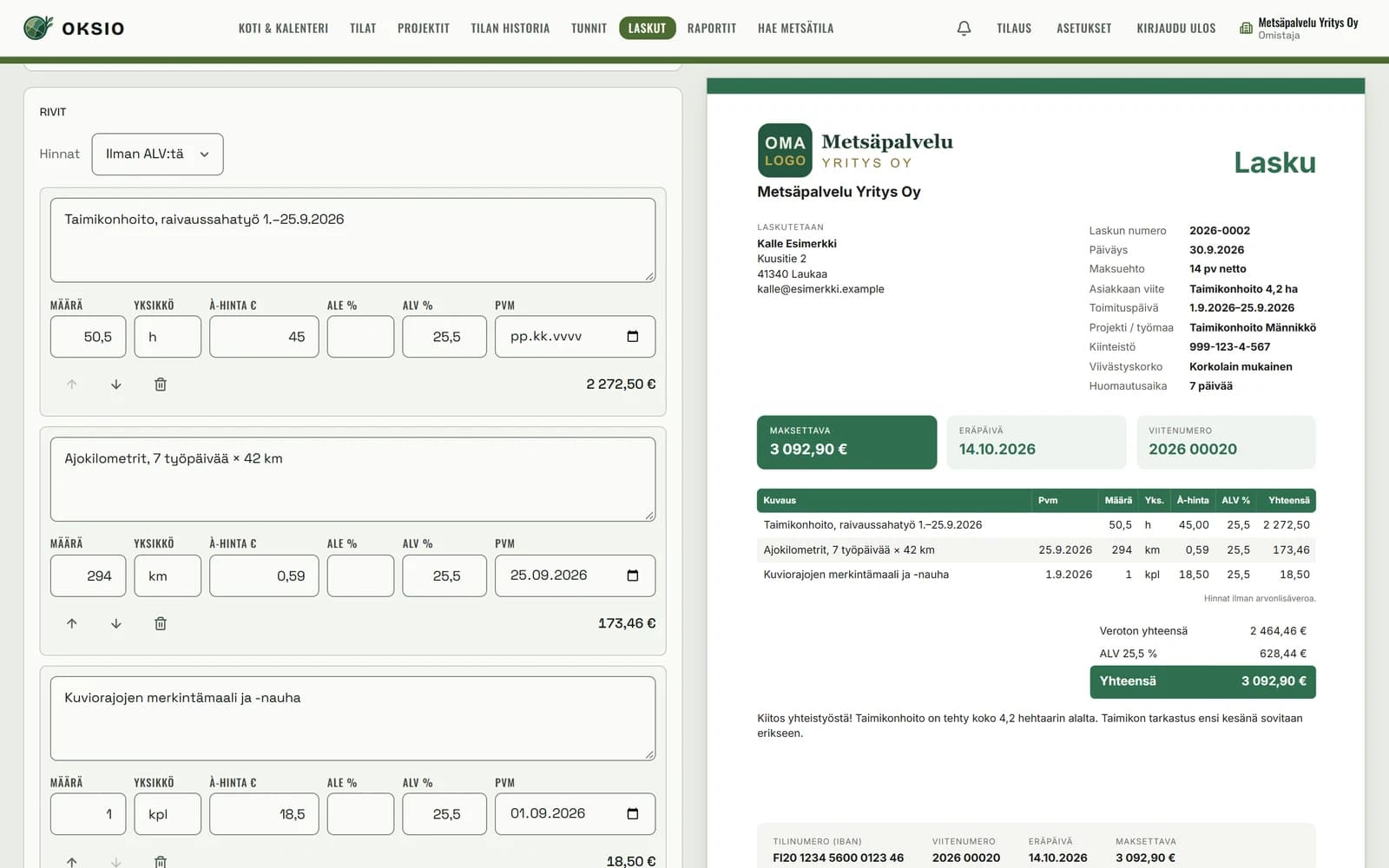Screen dimensions: 1389x868
Task: Click the email kalle@esimerkki.example on invoice
Action: coord(820,289)
